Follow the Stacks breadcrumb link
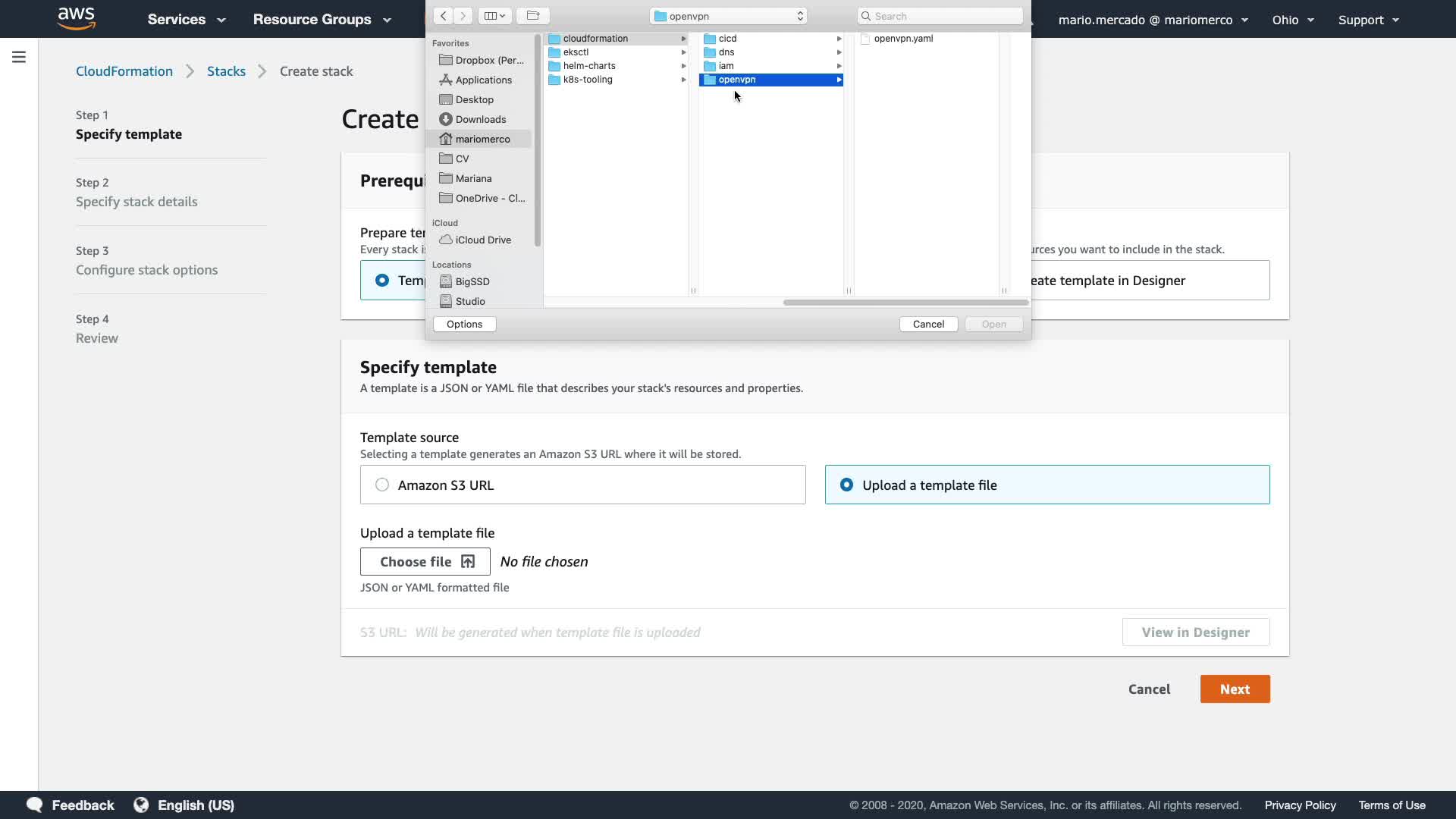Screen dimensions: 1456x819 [226, 71]
